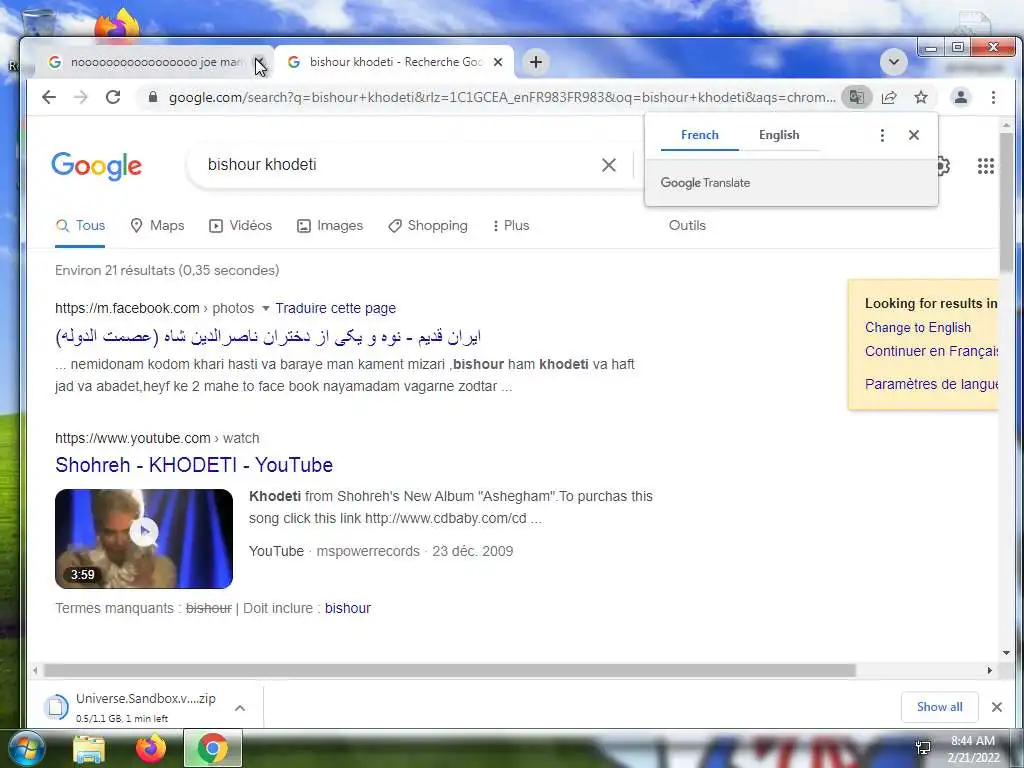Click 'Traduire cette page' link
The width and height of the screenshot is (1024, 768).
[x=336, y=308]
